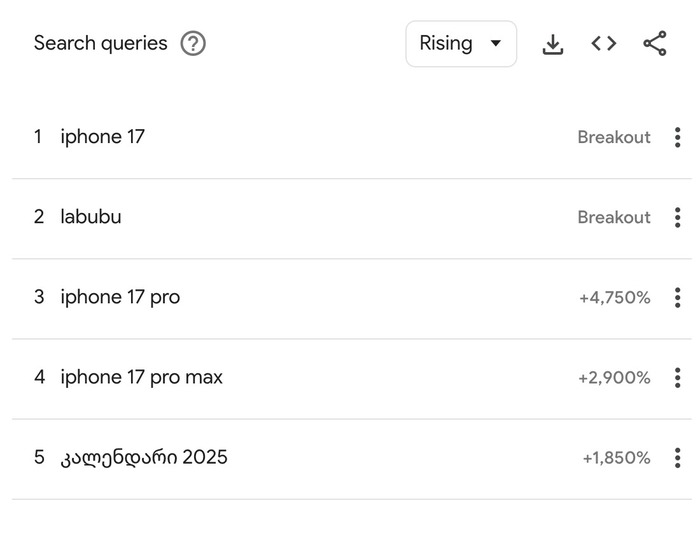
Task: Open the embed code option
Action: pyautogui.click(x=604, y=44)
